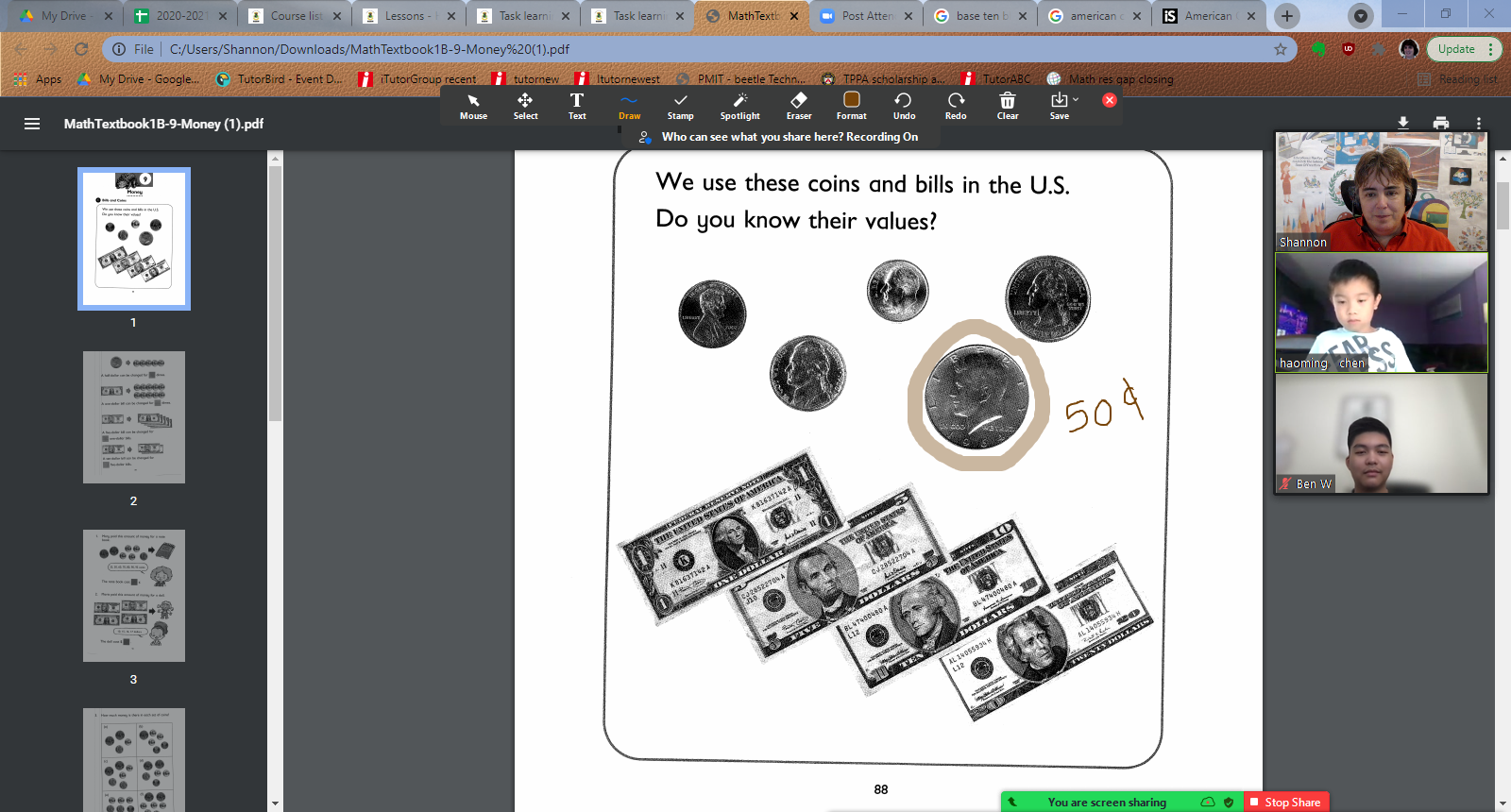Open tab search dropdown
Viewport: 1511px width, 812px height.
(x=1361, y=16)
